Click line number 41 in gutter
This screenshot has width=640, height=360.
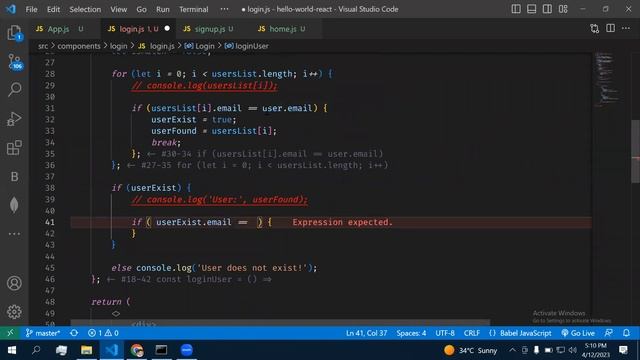tap(49, 222)
